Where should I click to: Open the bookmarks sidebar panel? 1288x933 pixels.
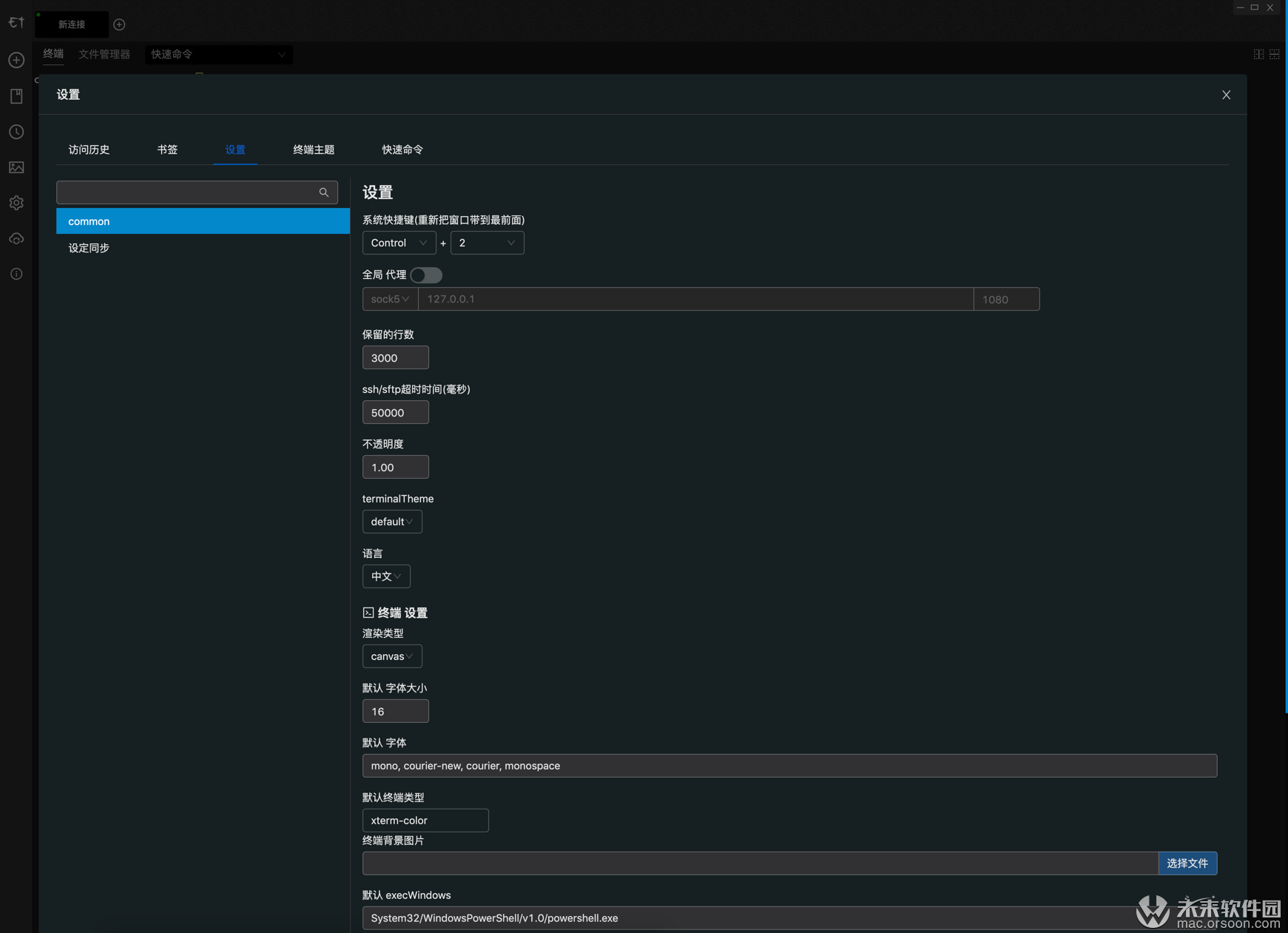(x=16, y=95)
